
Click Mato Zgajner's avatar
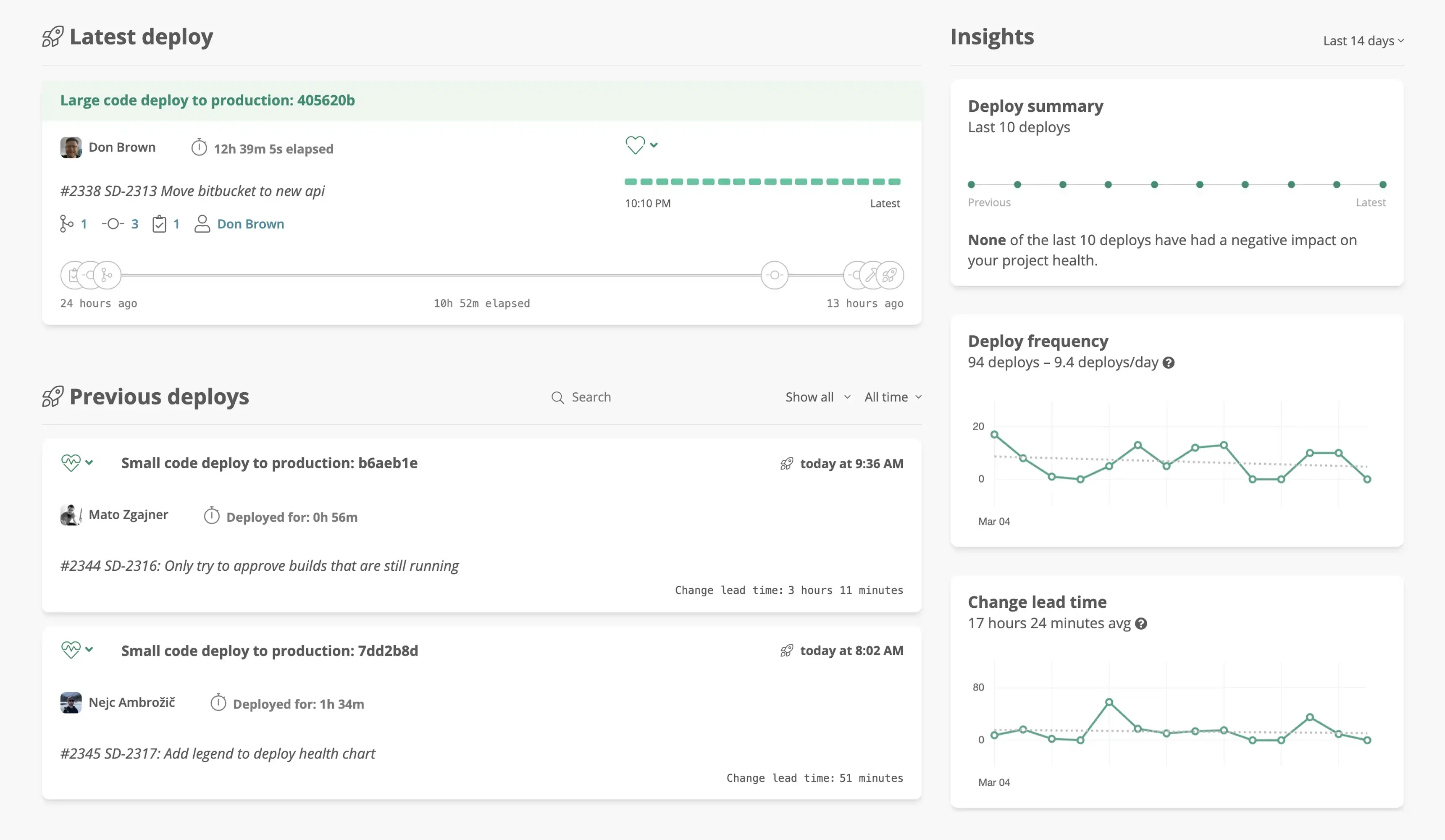(x=71, y=515)
